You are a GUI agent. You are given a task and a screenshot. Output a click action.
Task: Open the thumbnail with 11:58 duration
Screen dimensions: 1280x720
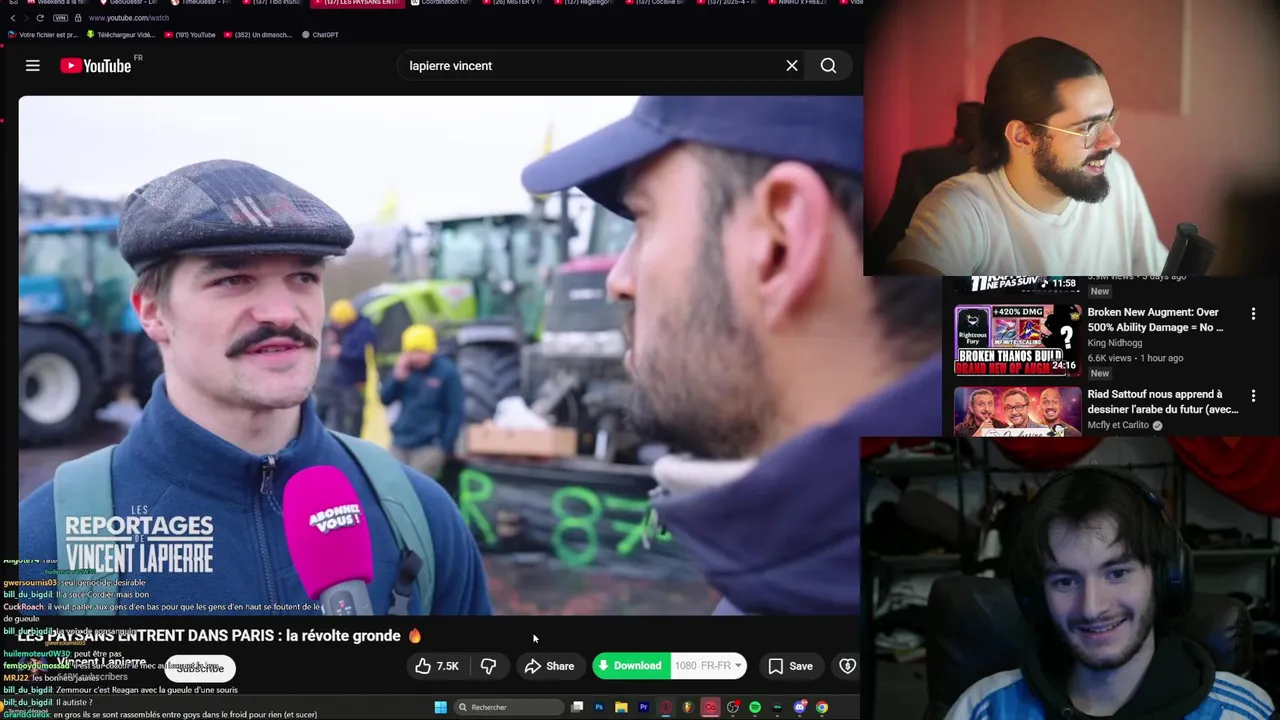(x=1018, y=284)
